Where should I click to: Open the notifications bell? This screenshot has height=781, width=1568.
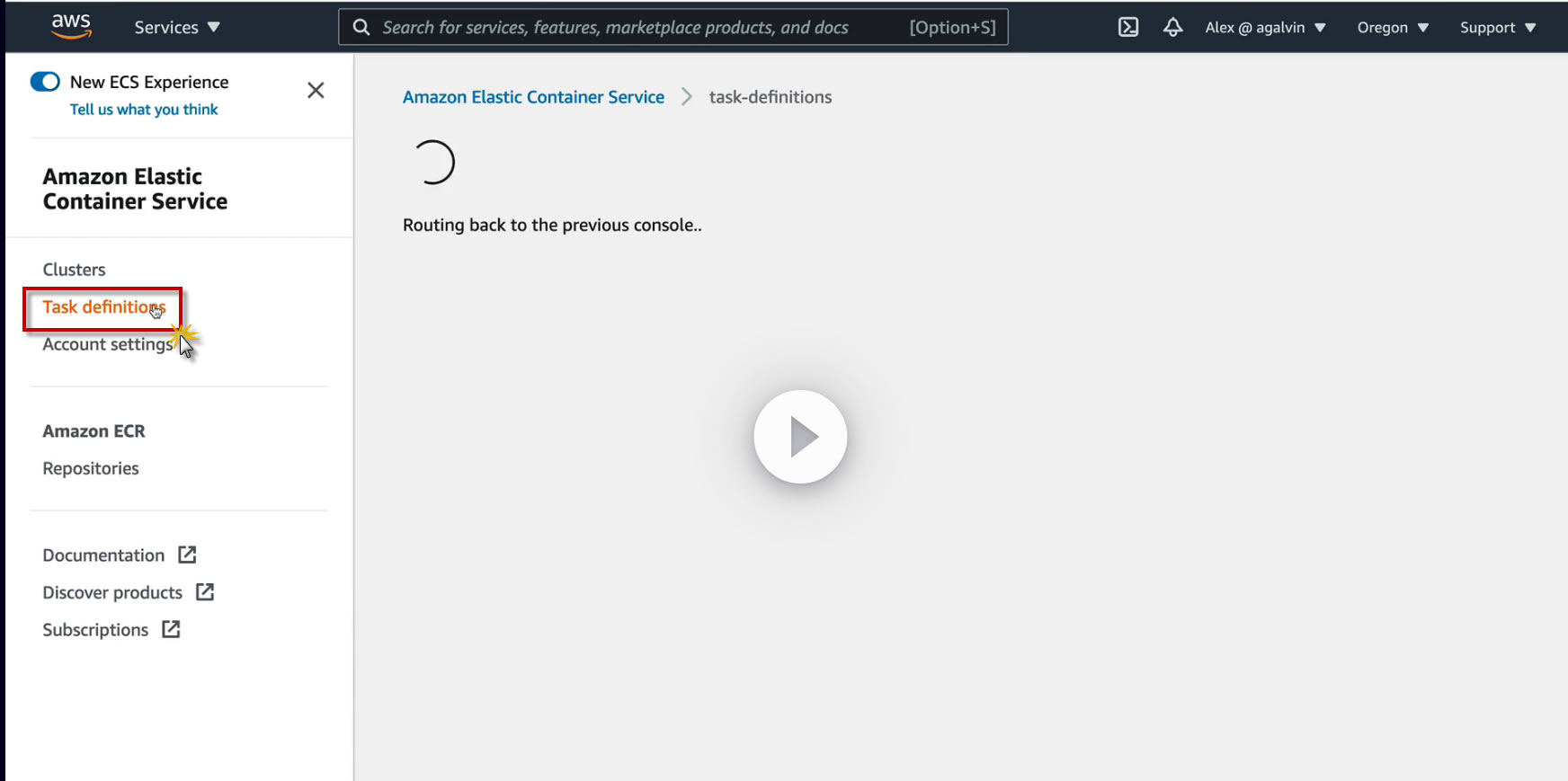click(1172, 27)
